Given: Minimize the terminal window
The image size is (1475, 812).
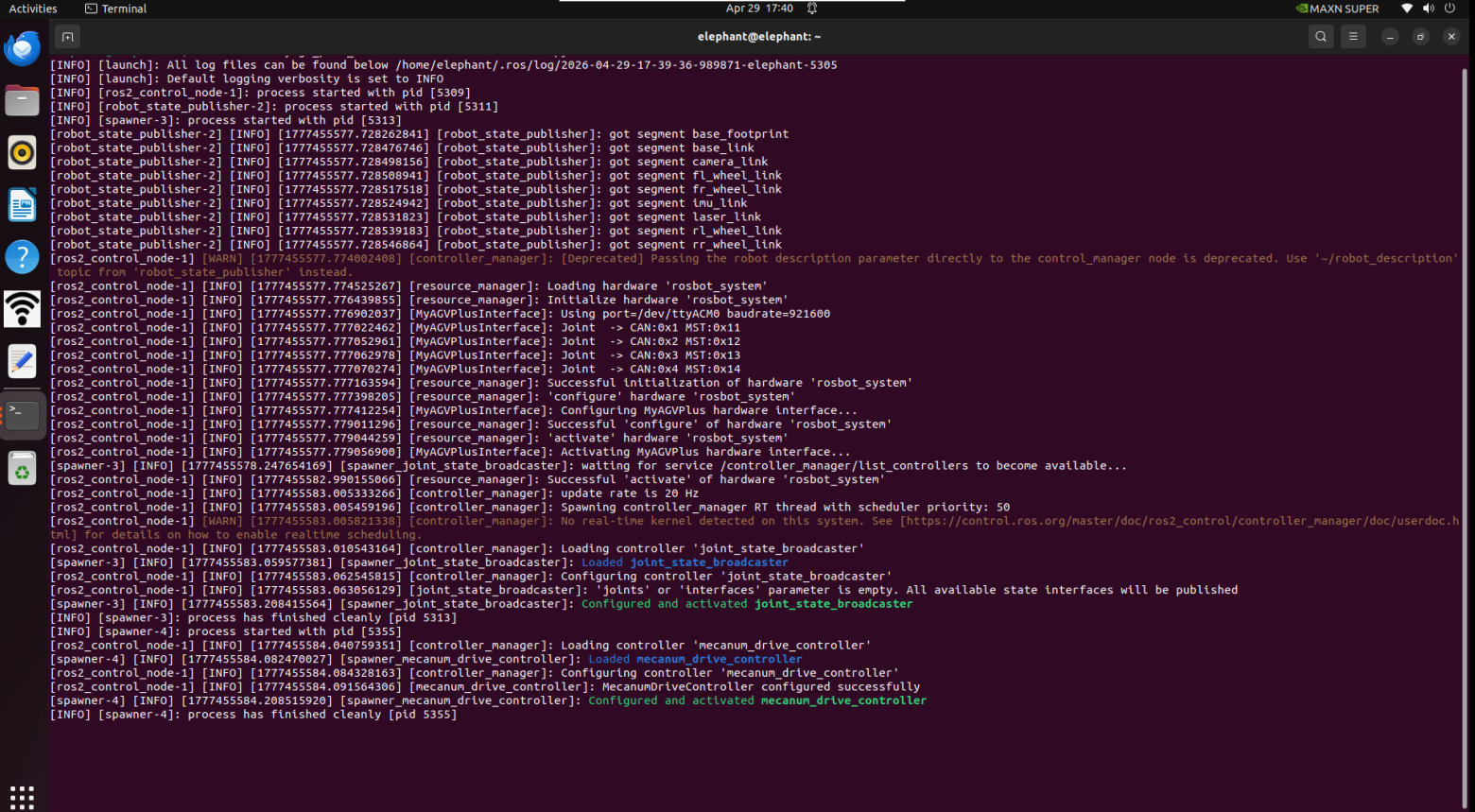Looking at the screenshot, I should (x=1390, y=37).
